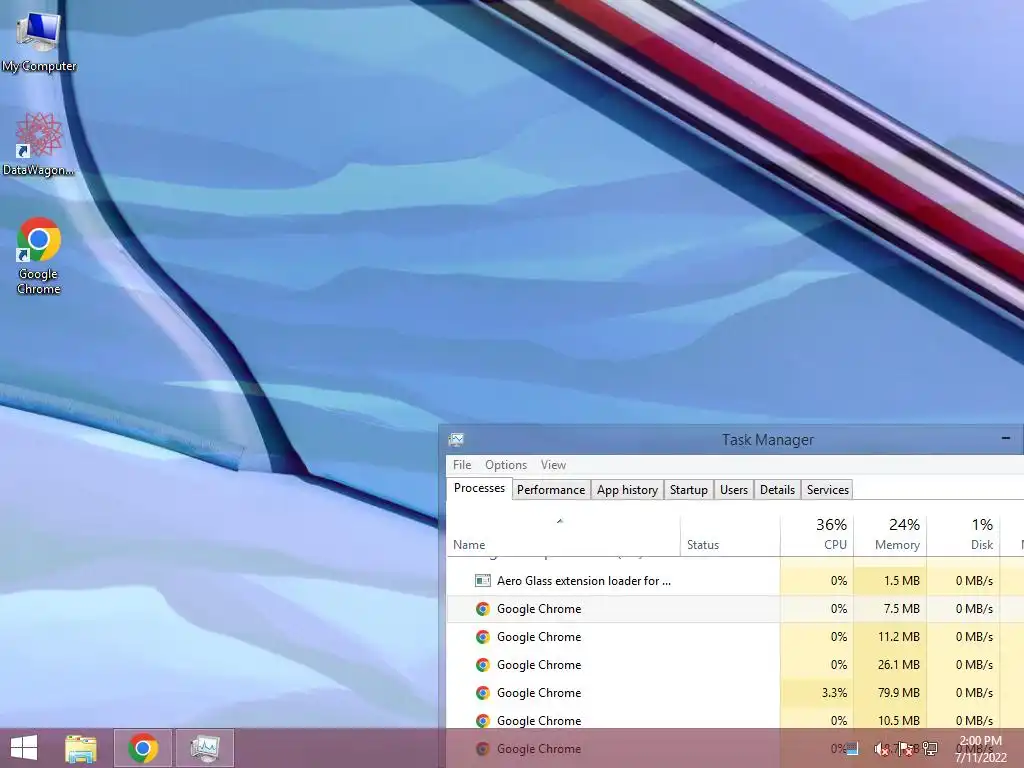Click Chrome icon in the 79.9 MB row
1024x768 pixels.
pyautogui.click(x=483, y=693)
